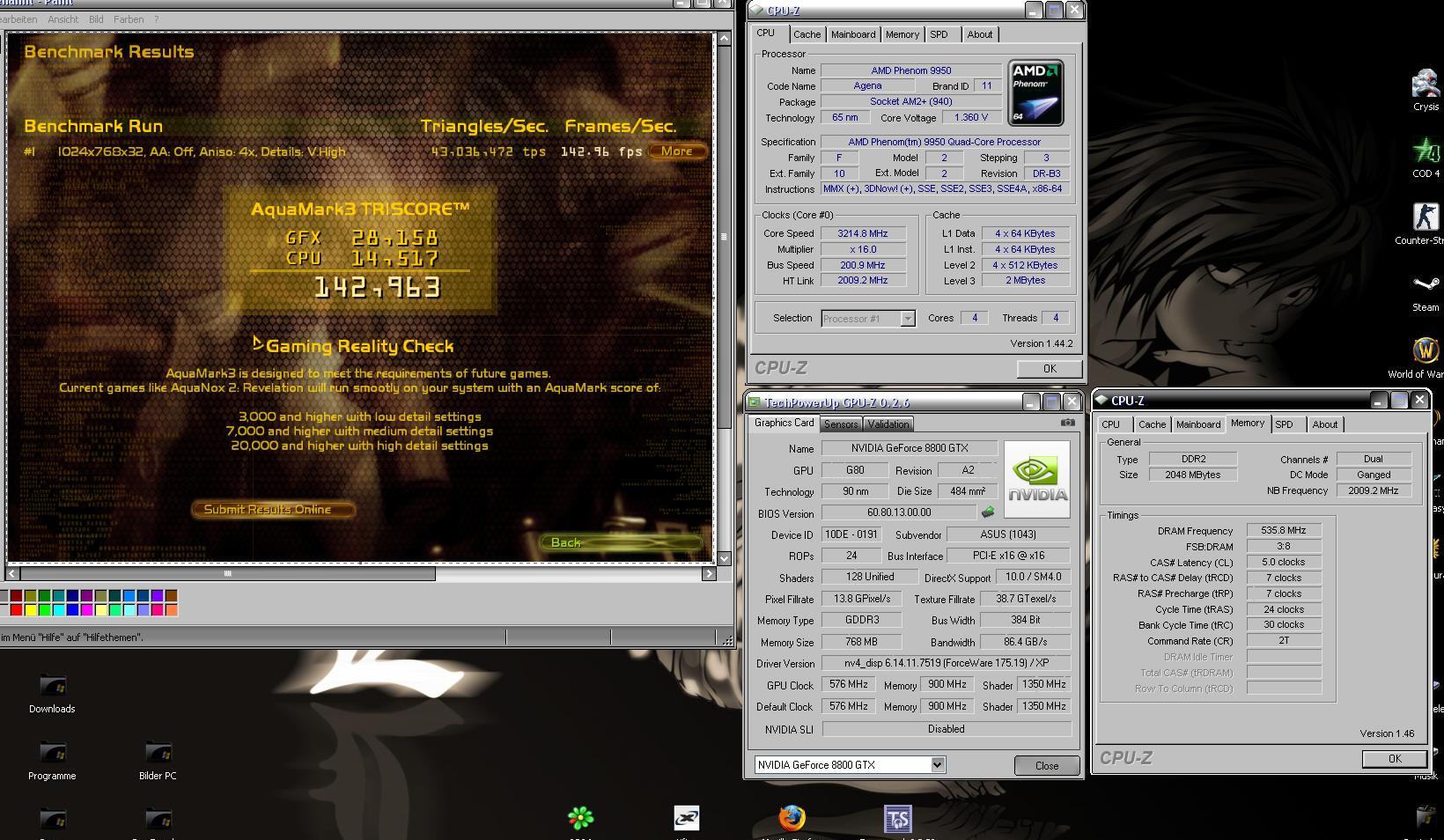This screenshot has width=1444, height=840.
Task: Click the bottom CPU-Z title bar icon
Action: point(1101,400)
